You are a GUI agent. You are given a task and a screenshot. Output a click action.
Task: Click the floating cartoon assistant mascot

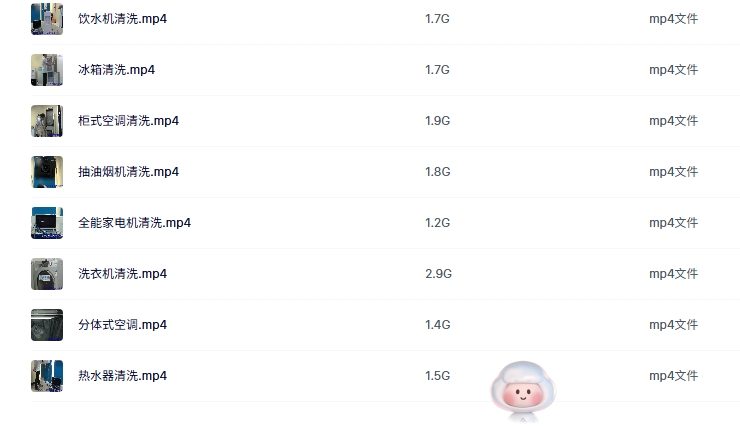click(x=522, y=390)
